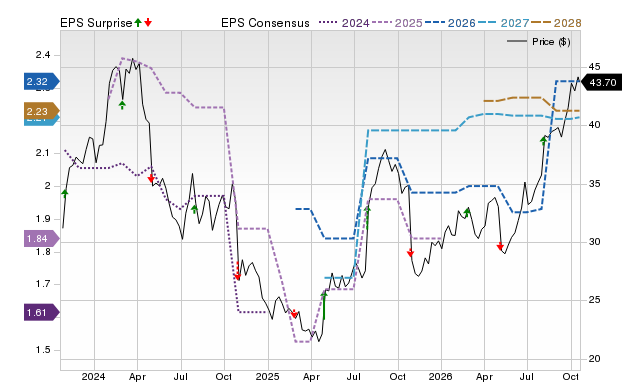
Task: Click the EPS Consensus legend title
Action: (x=265, y=23)
